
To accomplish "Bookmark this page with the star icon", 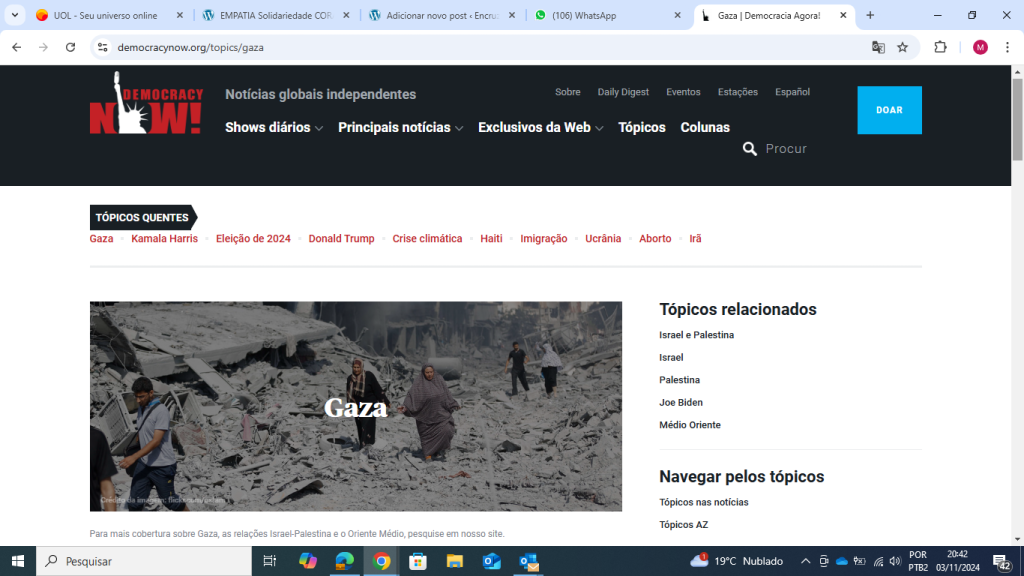I will click(902, 47).
